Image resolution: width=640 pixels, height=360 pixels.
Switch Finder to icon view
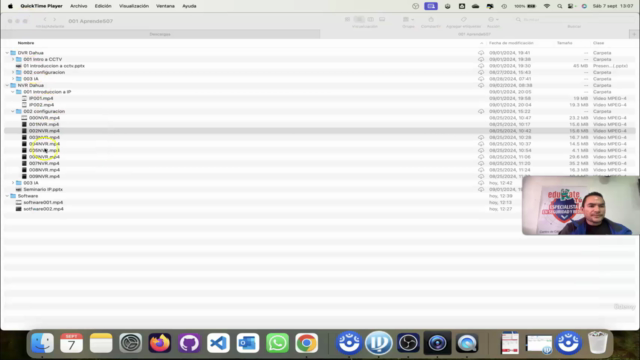coord(347,19)
